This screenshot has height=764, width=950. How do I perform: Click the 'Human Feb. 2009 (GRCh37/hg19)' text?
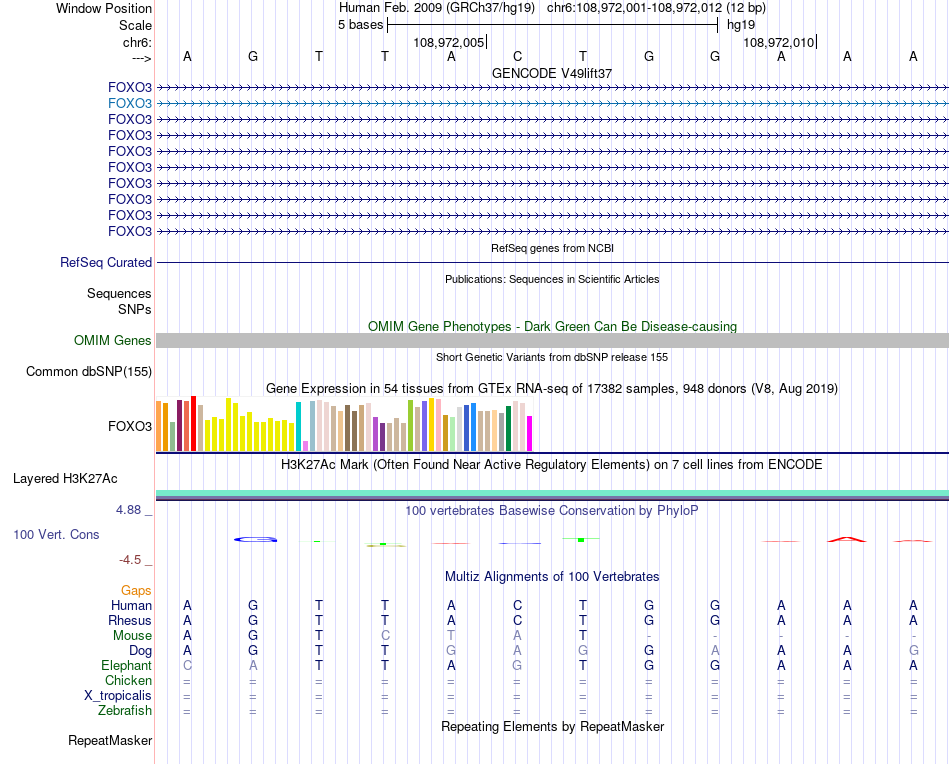437,8
